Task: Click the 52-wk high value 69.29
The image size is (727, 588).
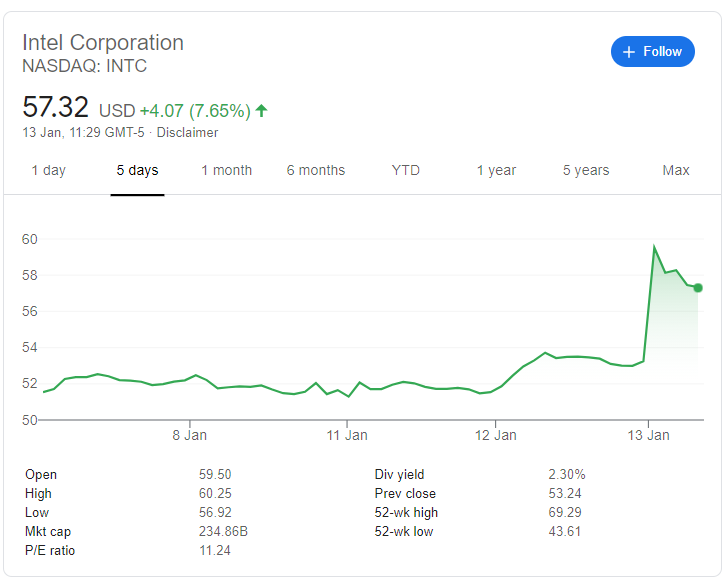Action: click(x=565, y=512)
